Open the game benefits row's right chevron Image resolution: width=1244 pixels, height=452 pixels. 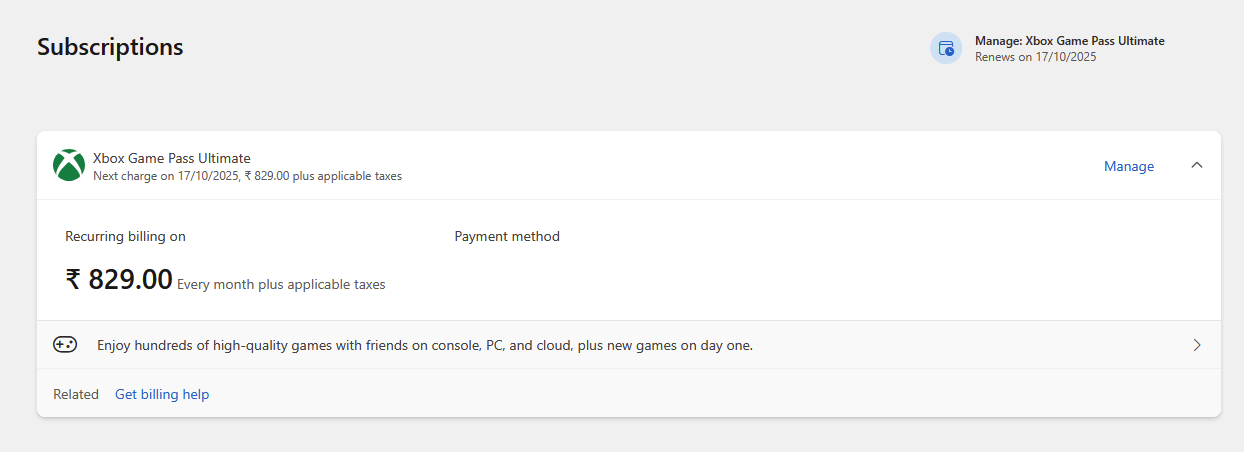pos(1197,345)
